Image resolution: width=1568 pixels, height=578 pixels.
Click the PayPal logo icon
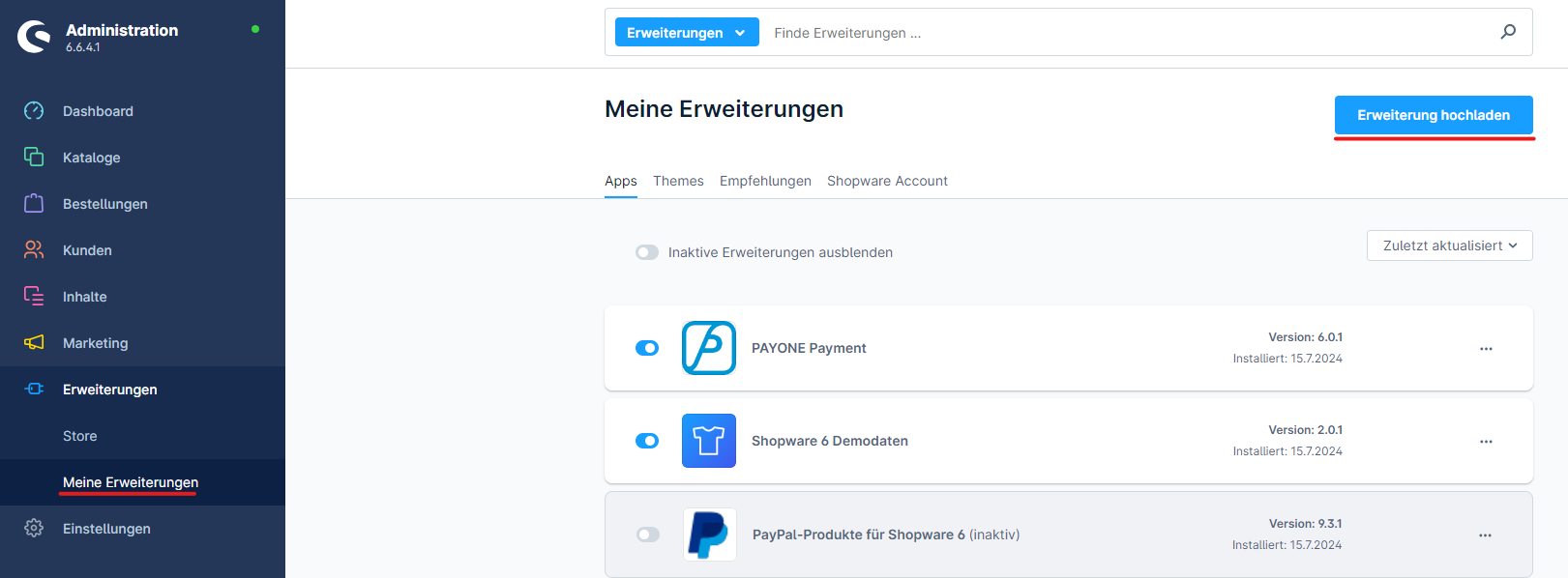coord(709,535)
